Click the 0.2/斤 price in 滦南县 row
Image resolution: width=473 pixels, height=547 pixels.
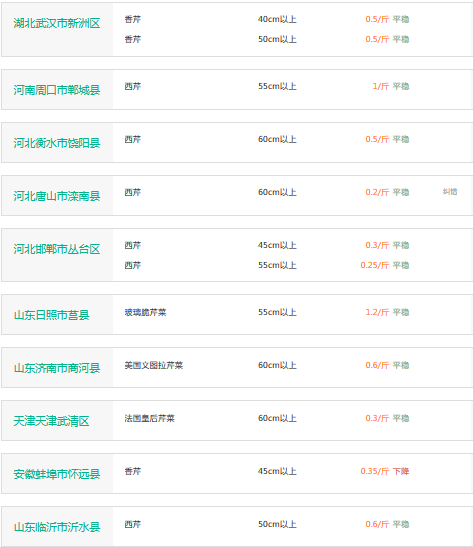(377, 192)
